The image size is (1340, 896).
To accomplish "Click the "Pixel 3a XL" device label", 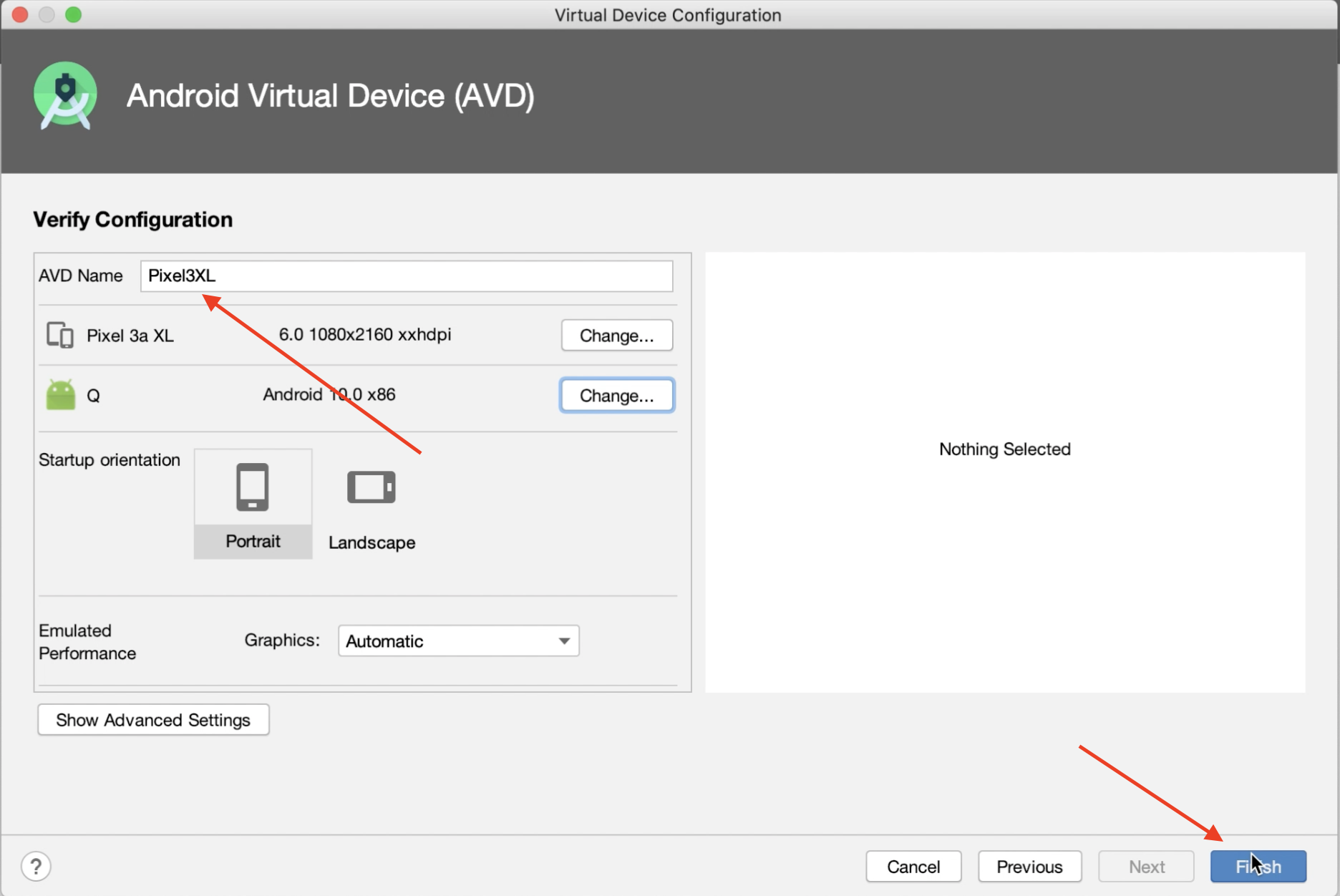I will (x=130, y=336).
